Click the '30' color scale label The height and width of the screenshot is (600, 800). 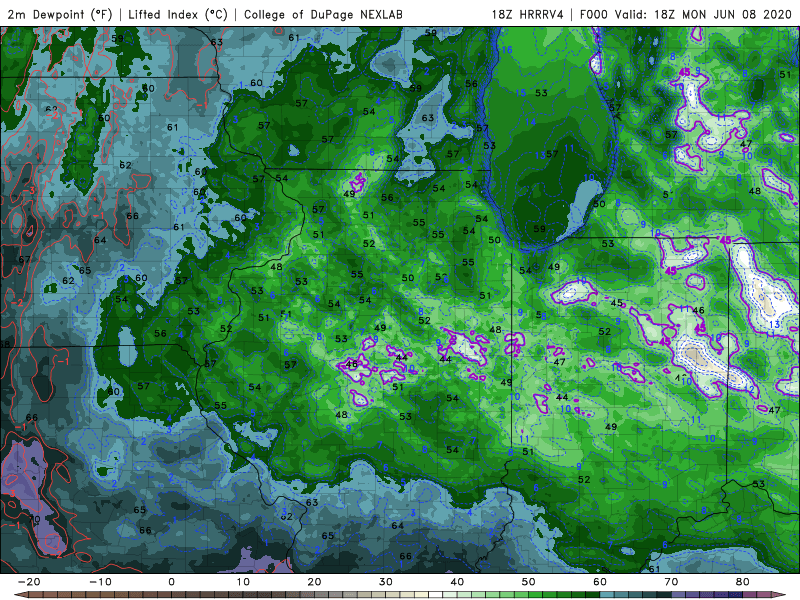tap(386, 582)
